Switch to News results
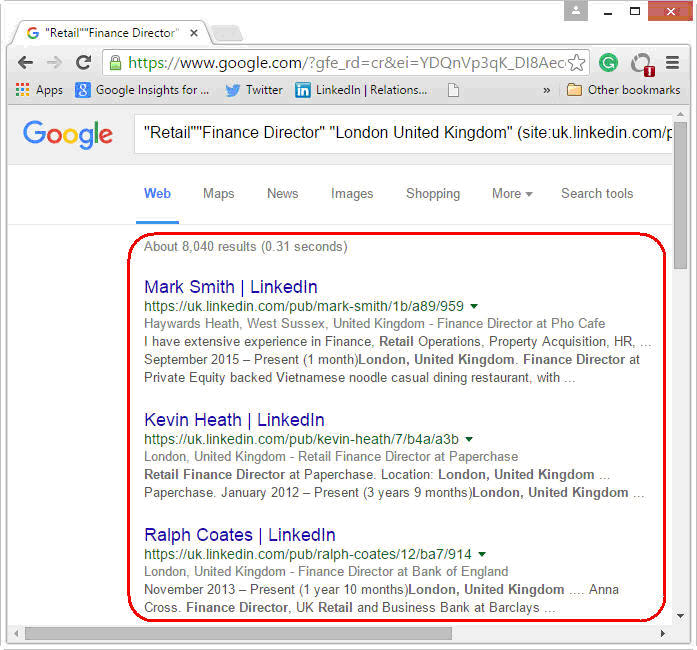This screenshot has width=697, height=650. coord(283,193)
